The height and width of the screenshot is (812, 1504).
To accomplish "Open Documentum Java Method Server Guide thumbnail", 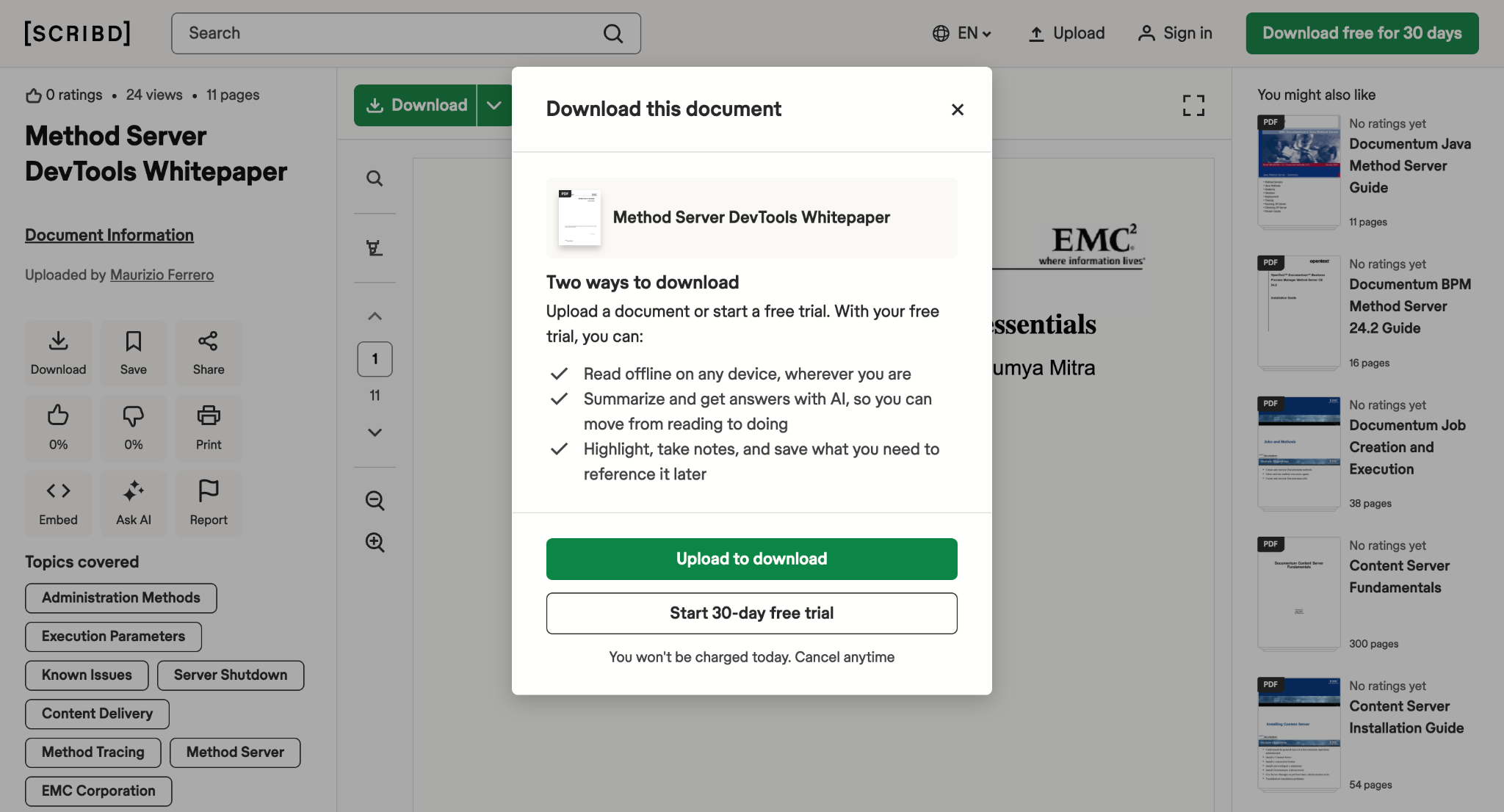I will click(1299, 172).
